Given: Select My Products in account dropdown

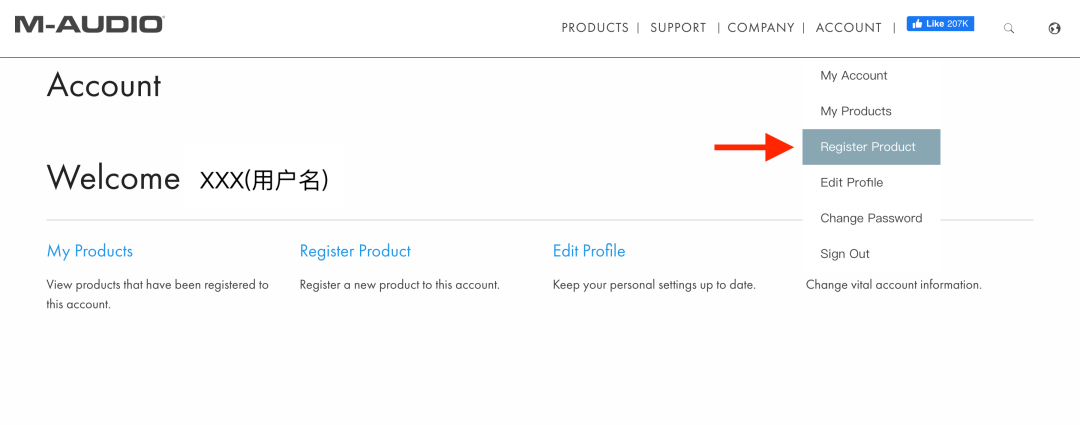Looking at the screenshot, I should 856,111.
